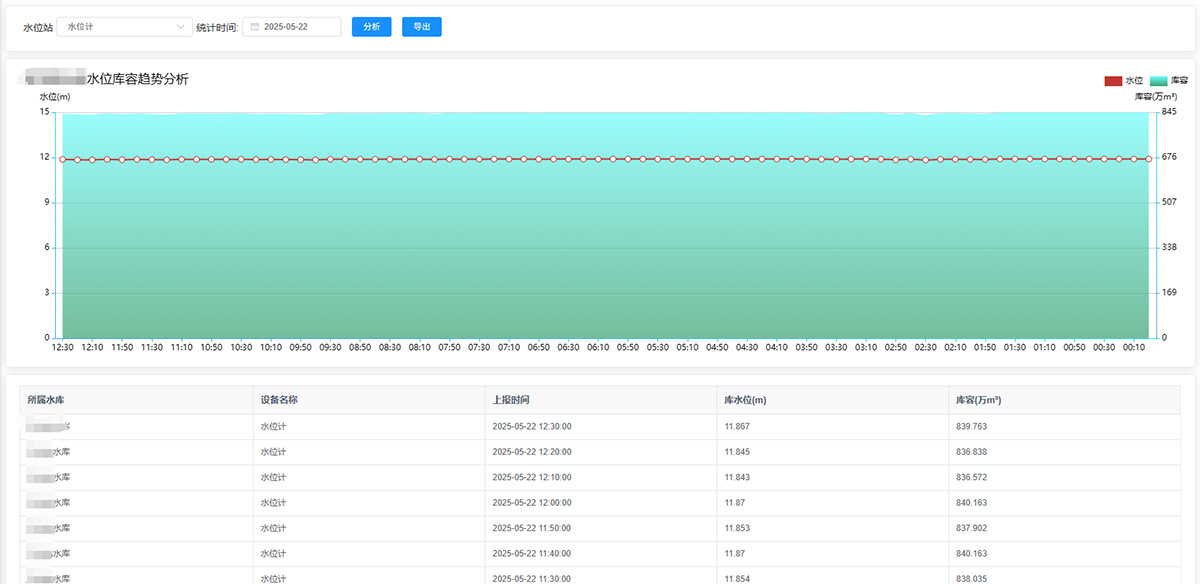Click the water level point at 12:30

62,159
